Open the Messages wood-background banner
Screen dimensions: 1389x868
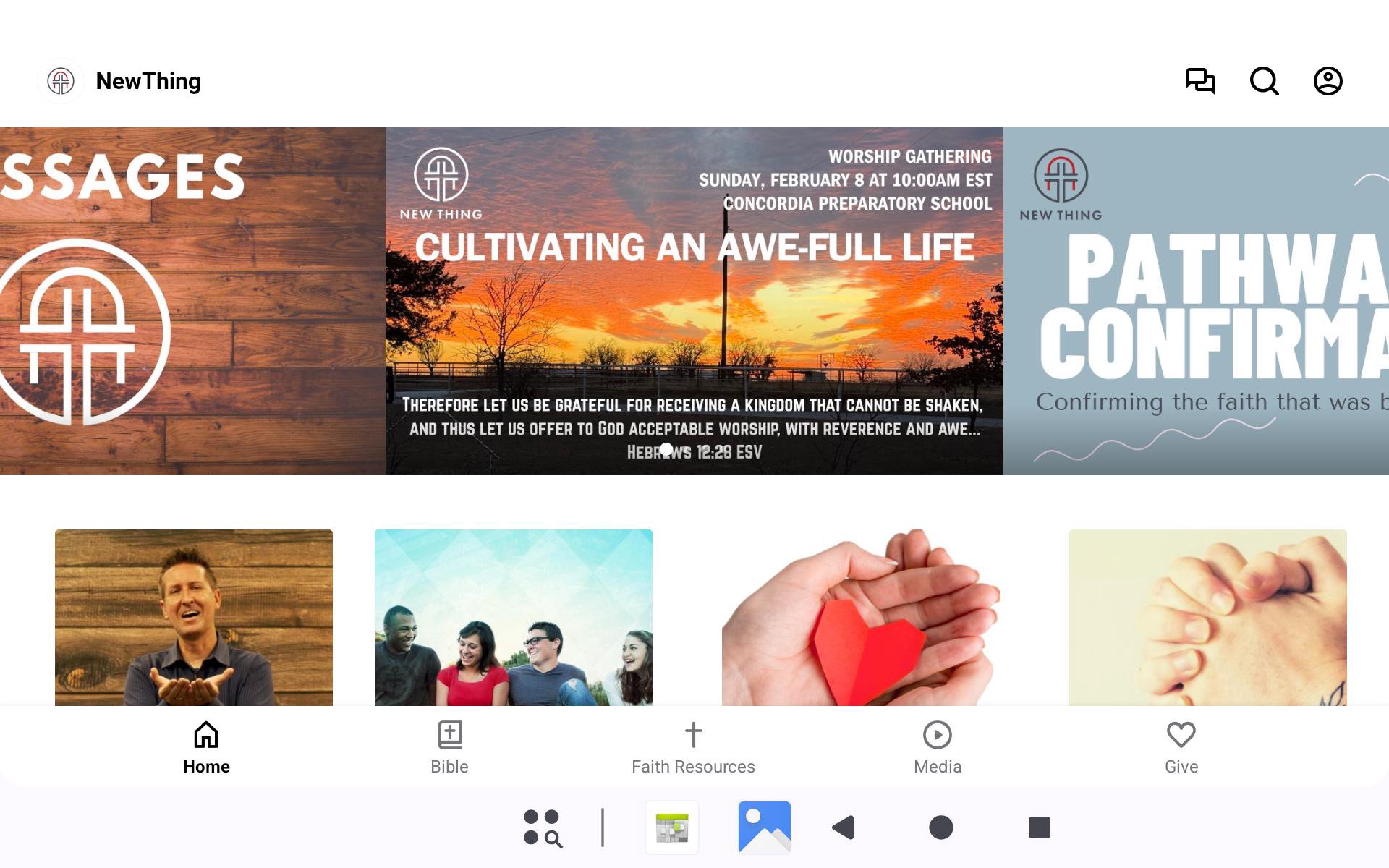(192, 301)
